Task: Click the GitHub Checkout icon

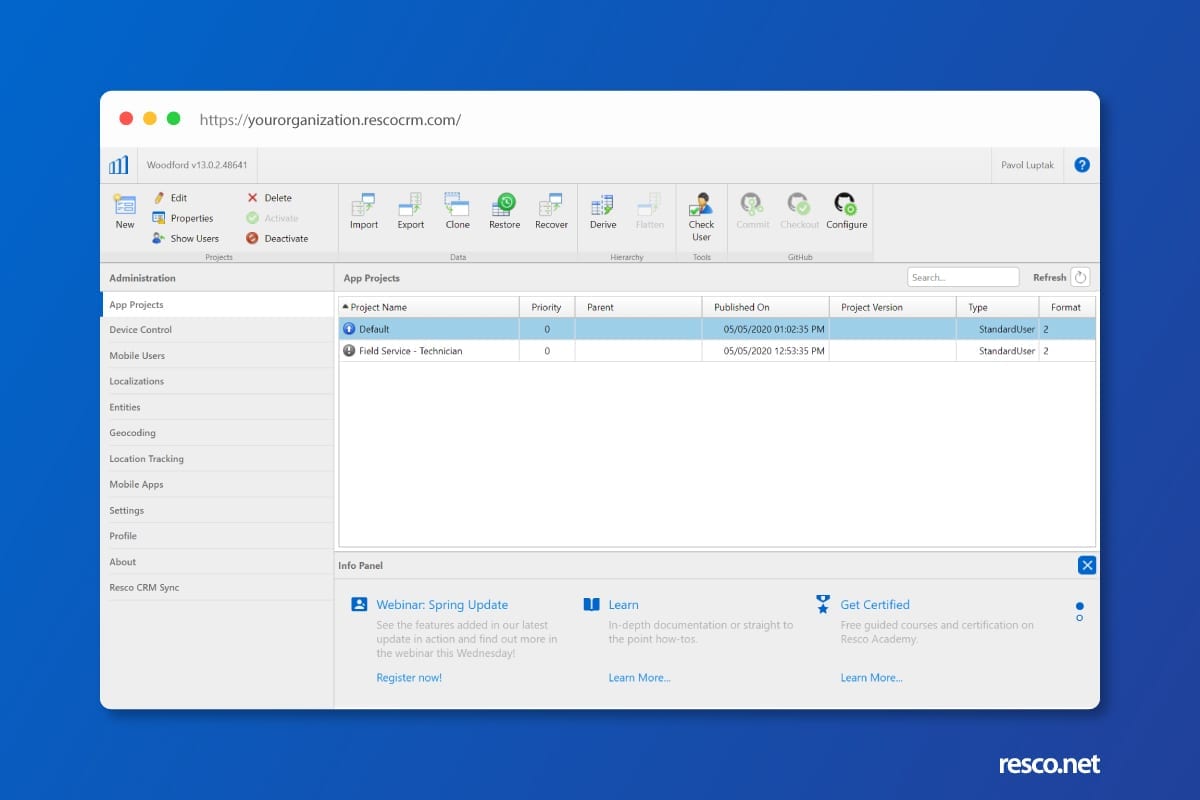Action: (x=799, y=205)
